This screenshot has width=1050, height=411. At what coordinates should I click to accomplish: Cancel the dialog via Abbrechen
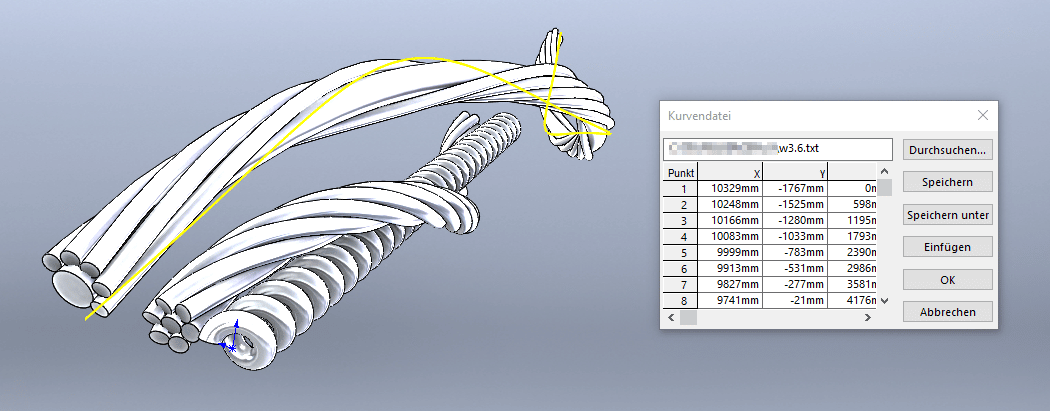click(947, 312)
